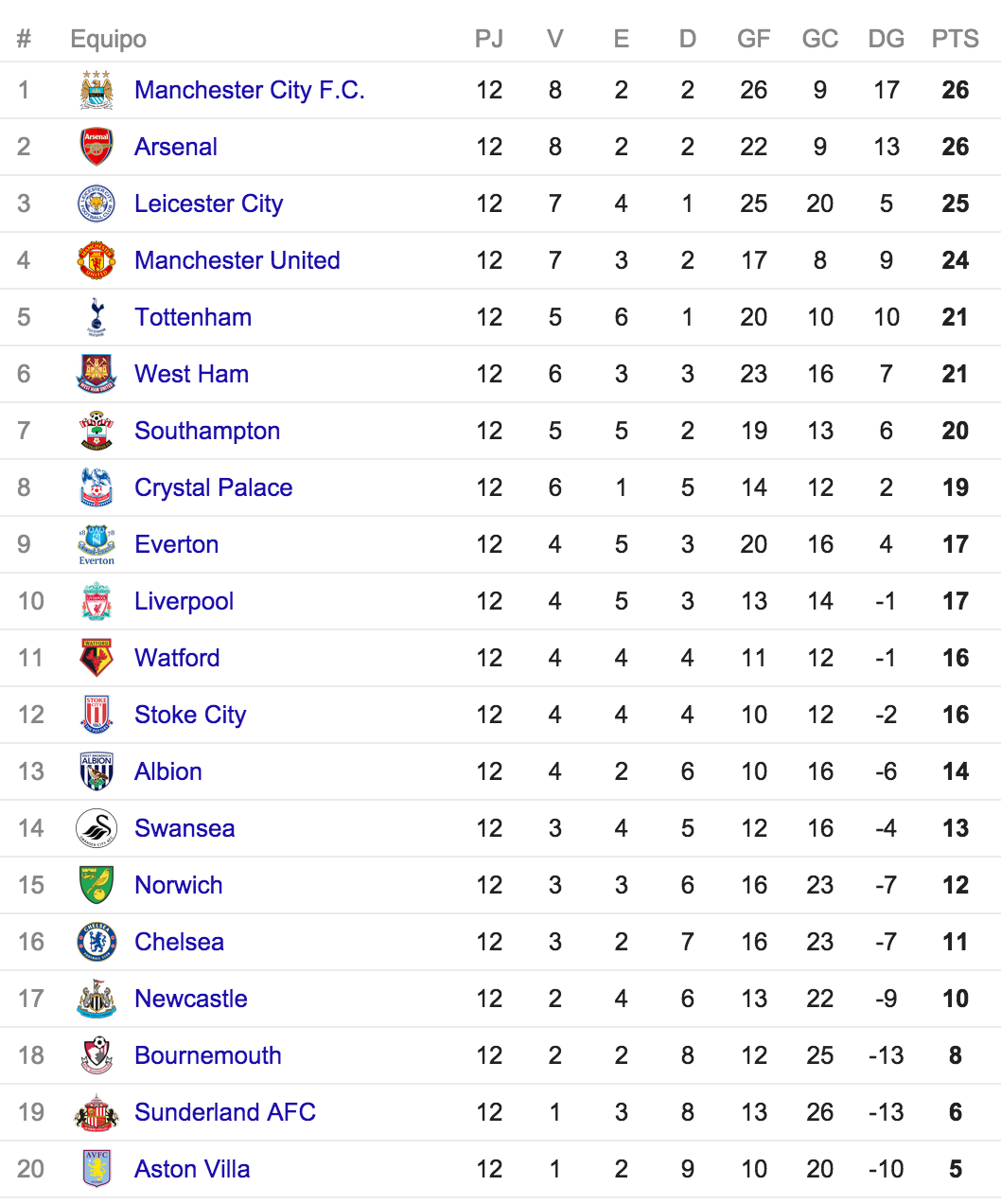This screenshot has width=1001, height=1204.
Task: Click the Equipo column header
Action: tap(109, 39)
